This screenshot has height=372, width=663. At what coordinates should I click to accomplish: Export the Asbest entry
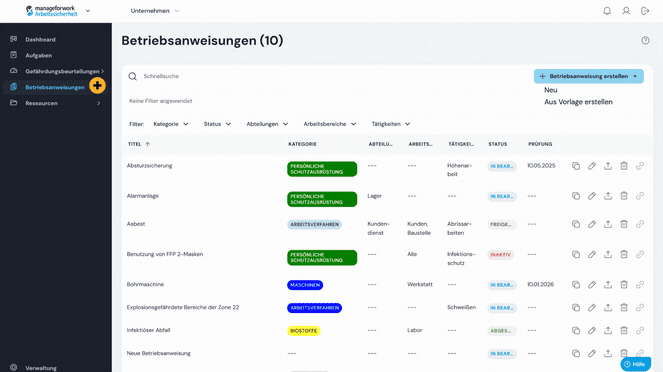pyautogui.click(x=608, y=224)
